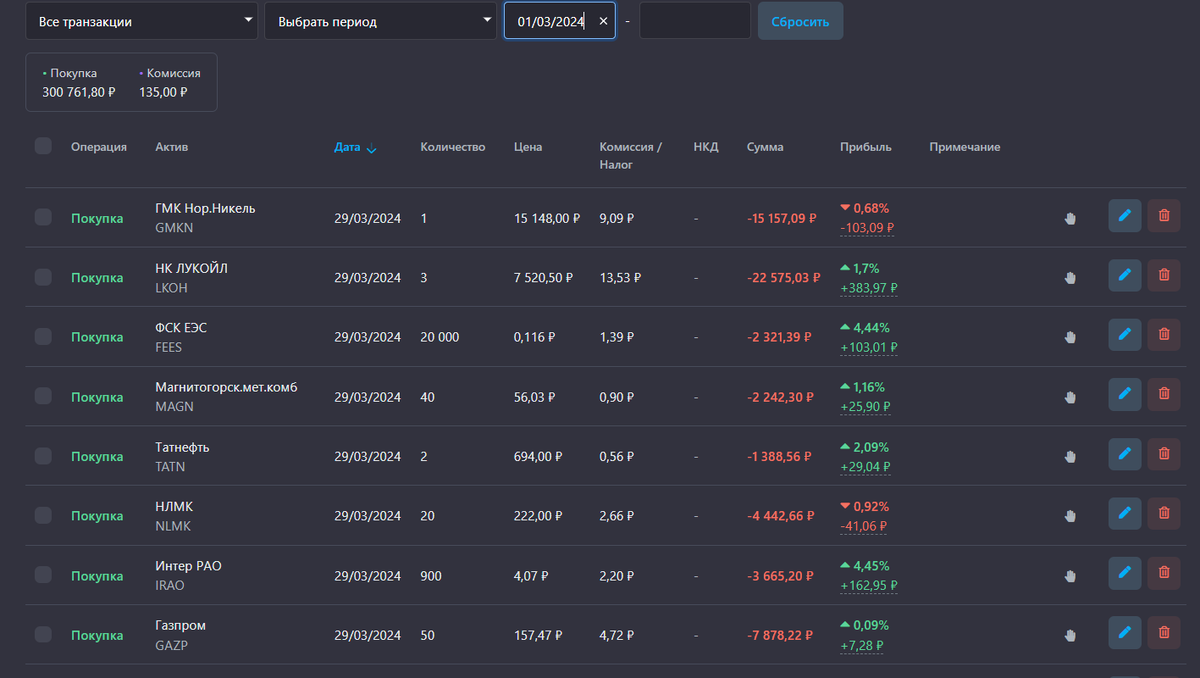This screenshot has width=1200, height=678.
Task: Click the Прибыль column header
Action: (866, 147)
